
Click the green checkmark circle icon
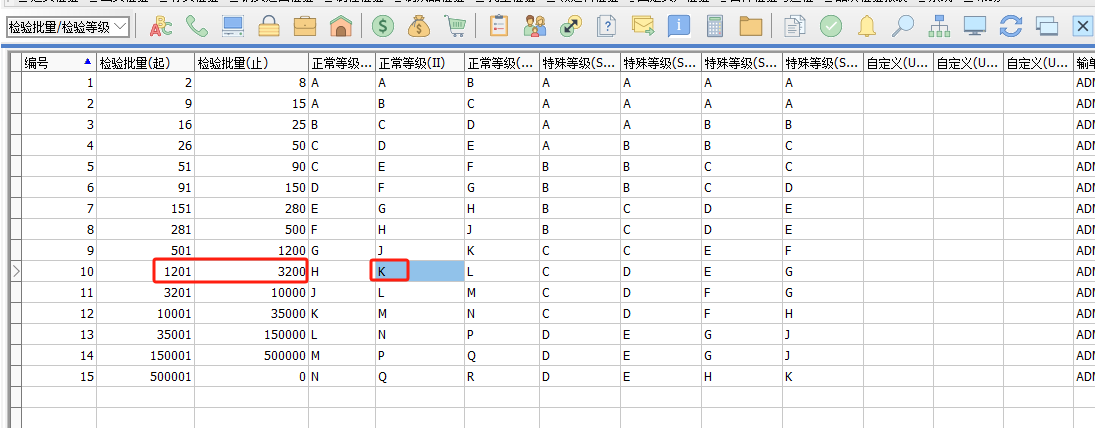(x=831, y=26)
